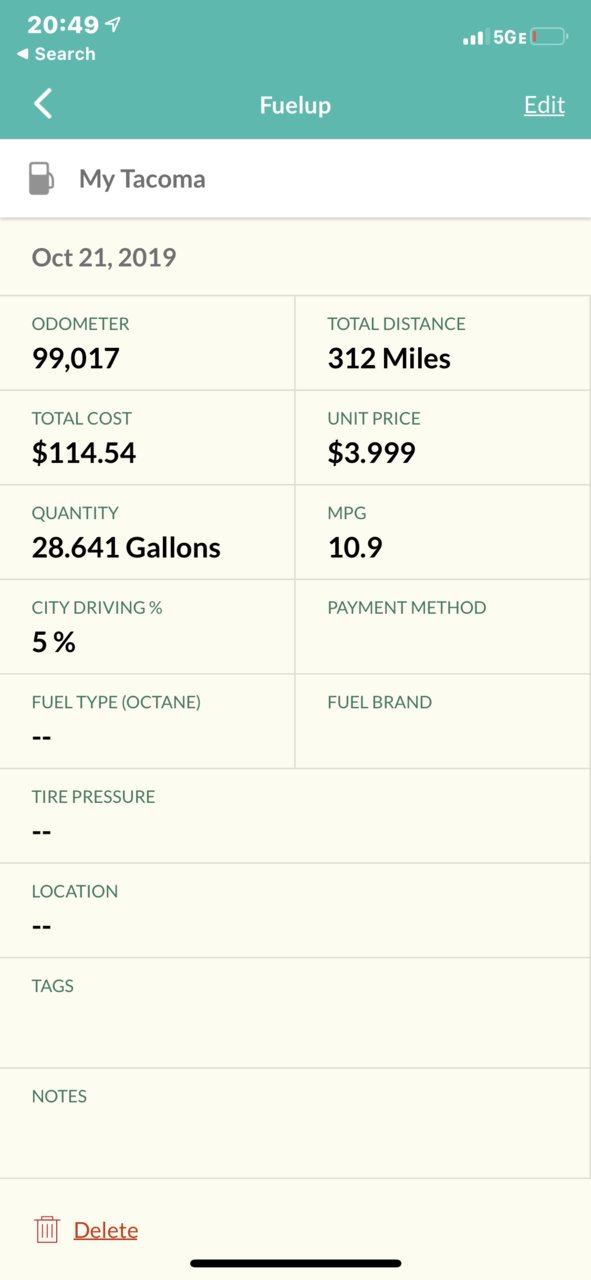This screenshot has height=1280, width=591.
Task: Tap the cellular signal bars icon
Action: pyautogui.click(x=473, y=38)
